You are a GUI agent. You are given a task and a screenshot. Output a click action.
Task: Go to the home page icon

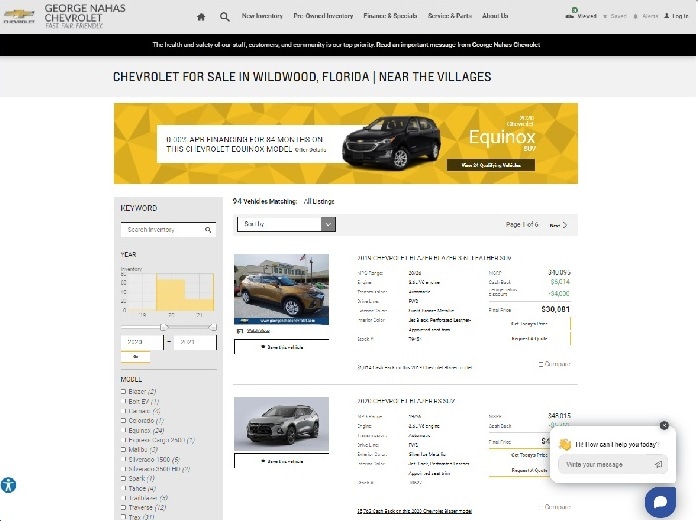[201, 17]
